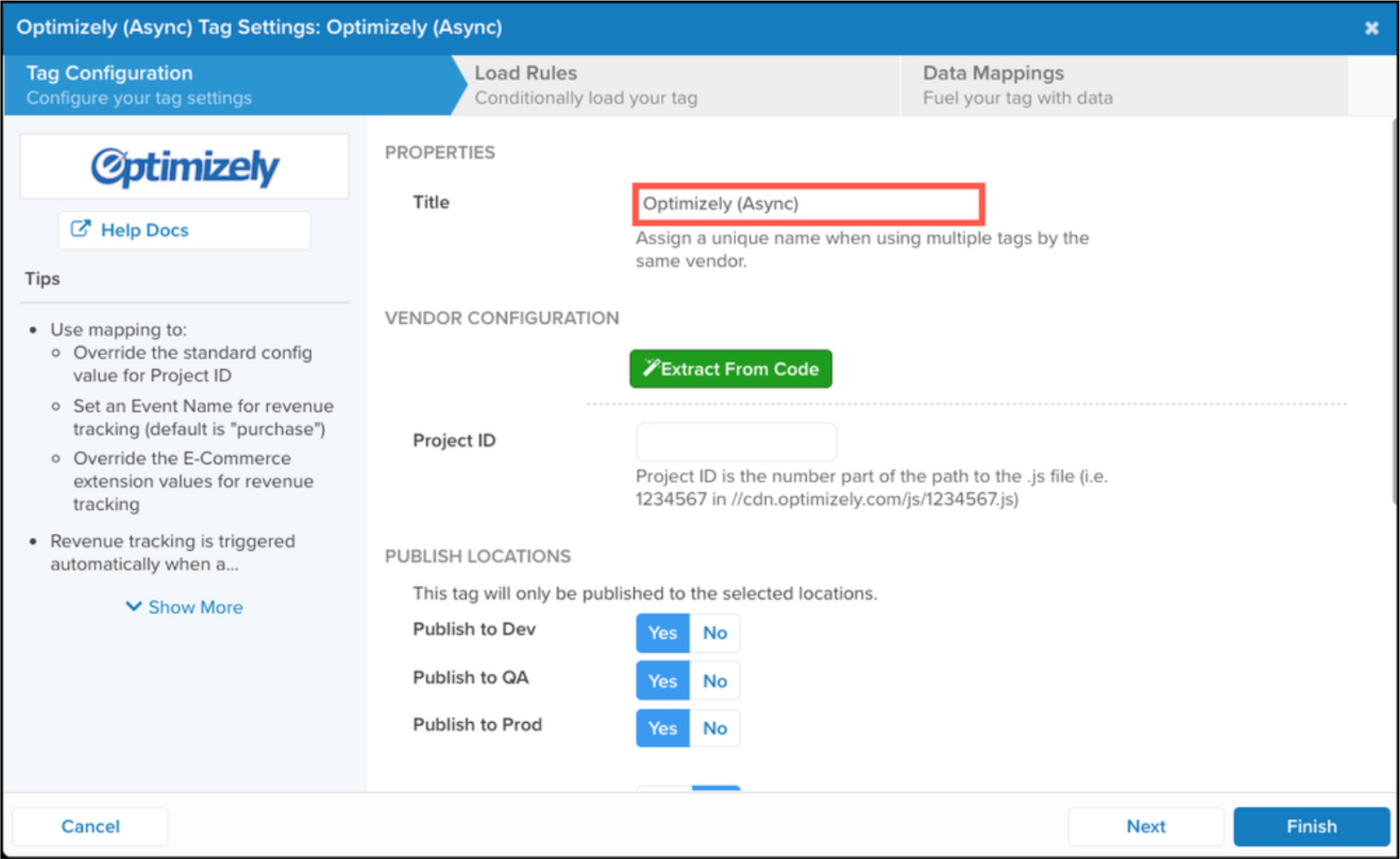The height and width of the screenshot is (859, 1400).
Task: Click the Optimizely logo image
Action: point(185,167)
